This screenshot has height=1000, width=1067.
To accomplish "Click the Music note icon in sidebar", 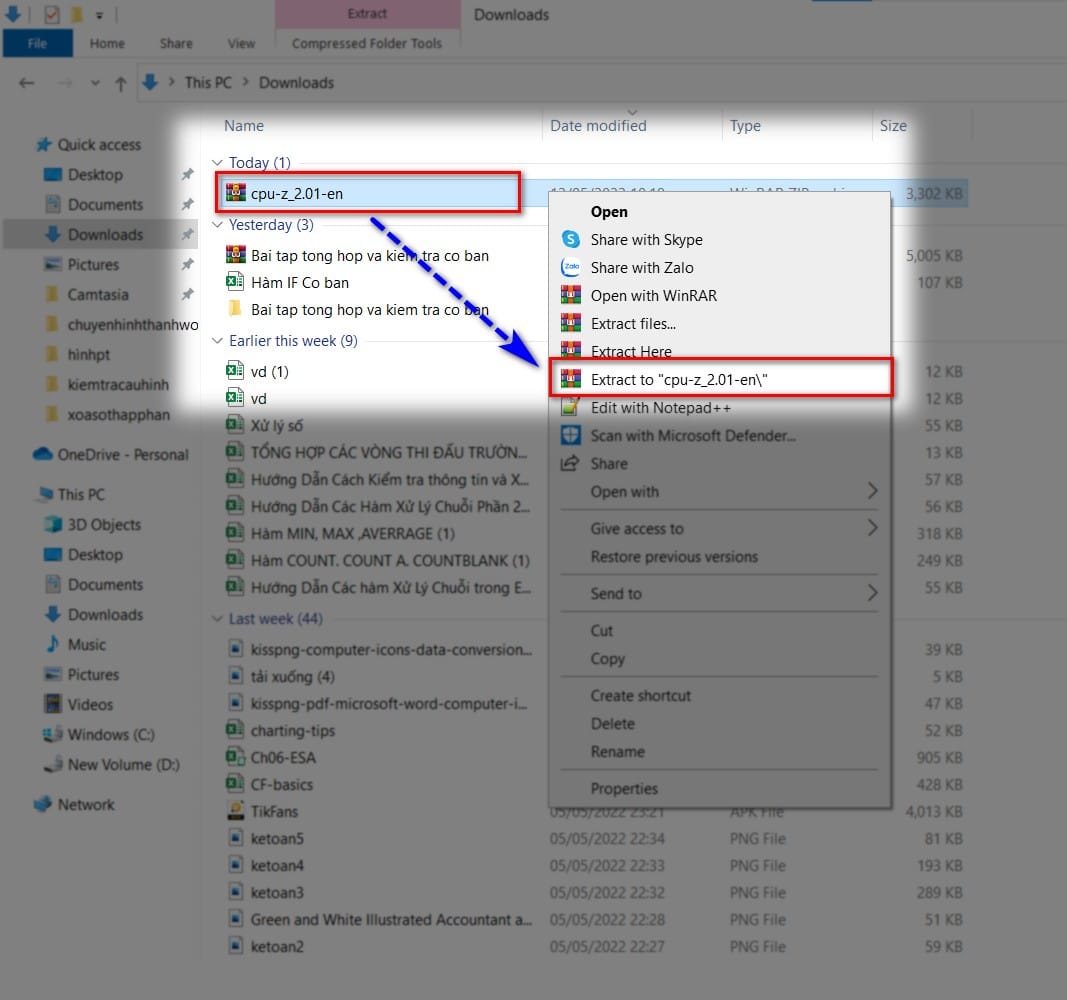I will click(52, 644).
